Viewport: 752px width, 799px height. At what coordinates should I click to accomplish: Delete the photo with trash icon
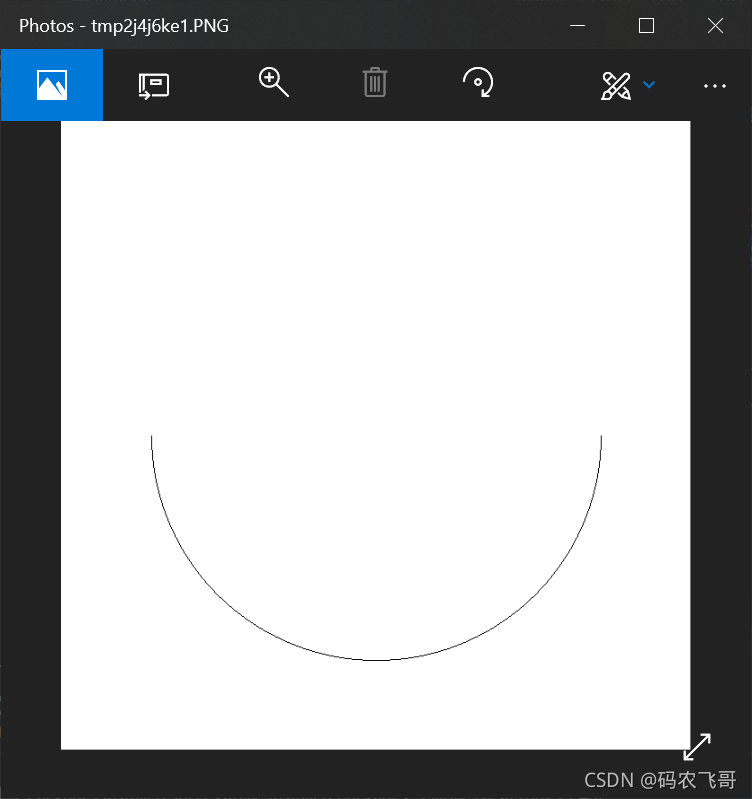click(375, 82)
